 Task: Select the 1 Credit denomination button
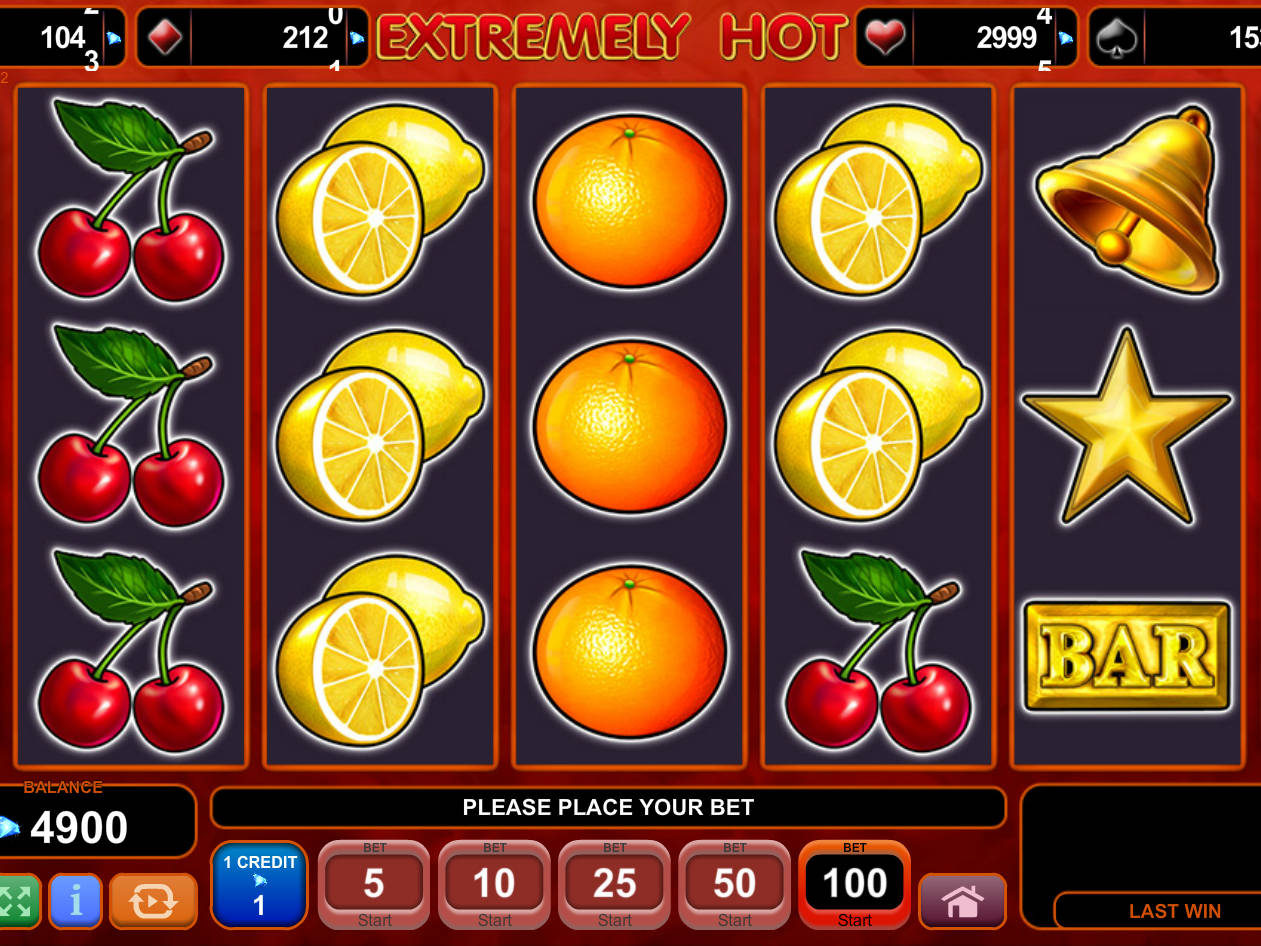point(259,885)
